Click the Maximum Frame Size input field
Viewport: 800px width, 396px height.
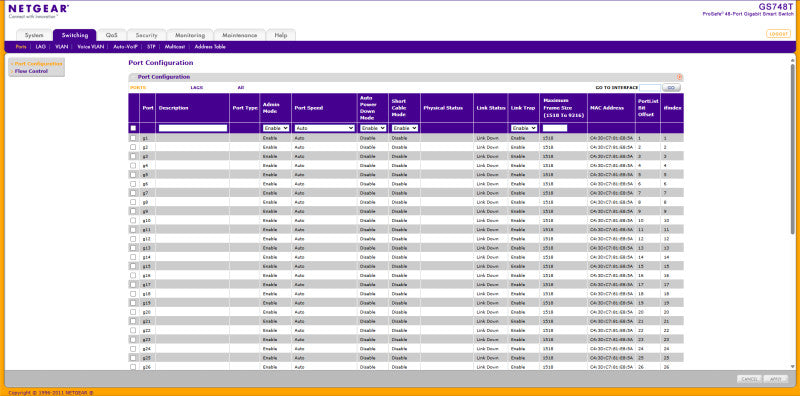555,128
